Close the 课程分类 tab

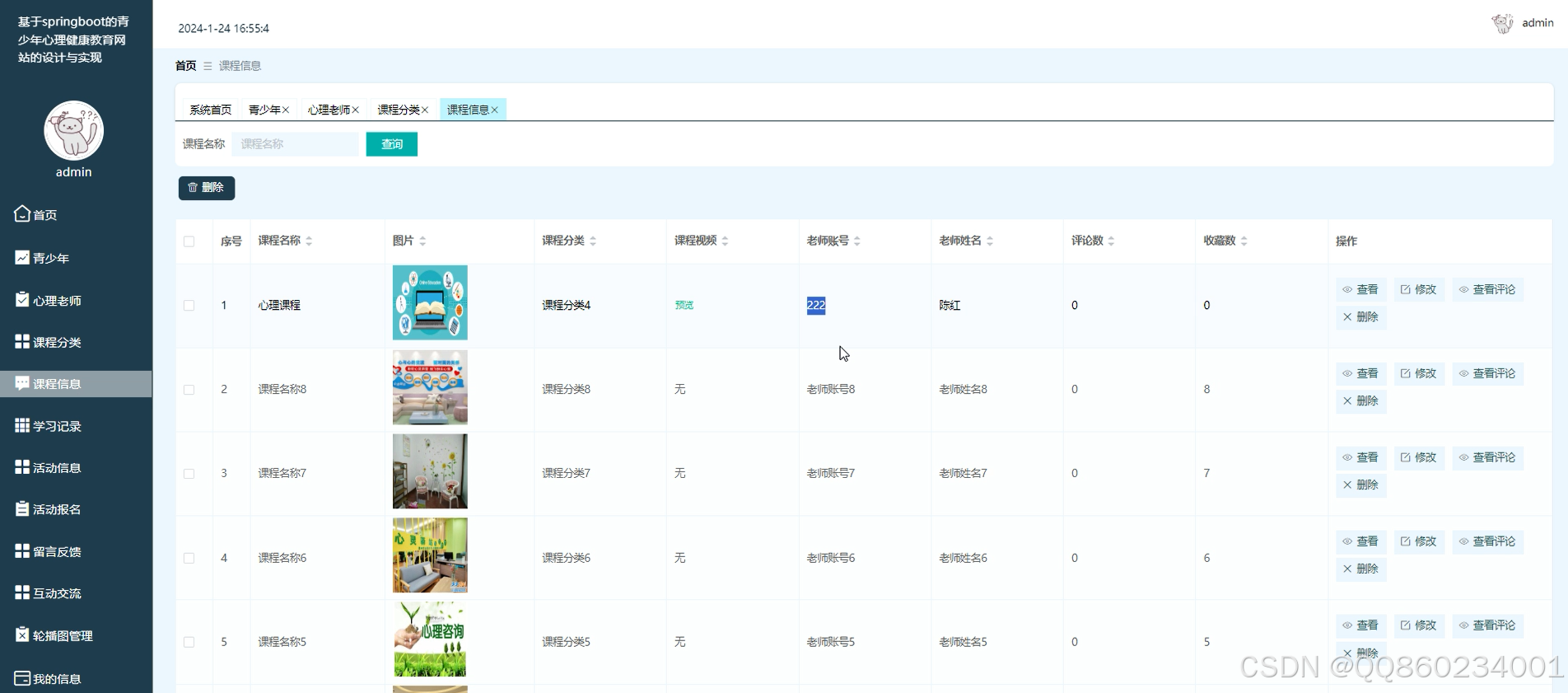click(x=425, y=110)
